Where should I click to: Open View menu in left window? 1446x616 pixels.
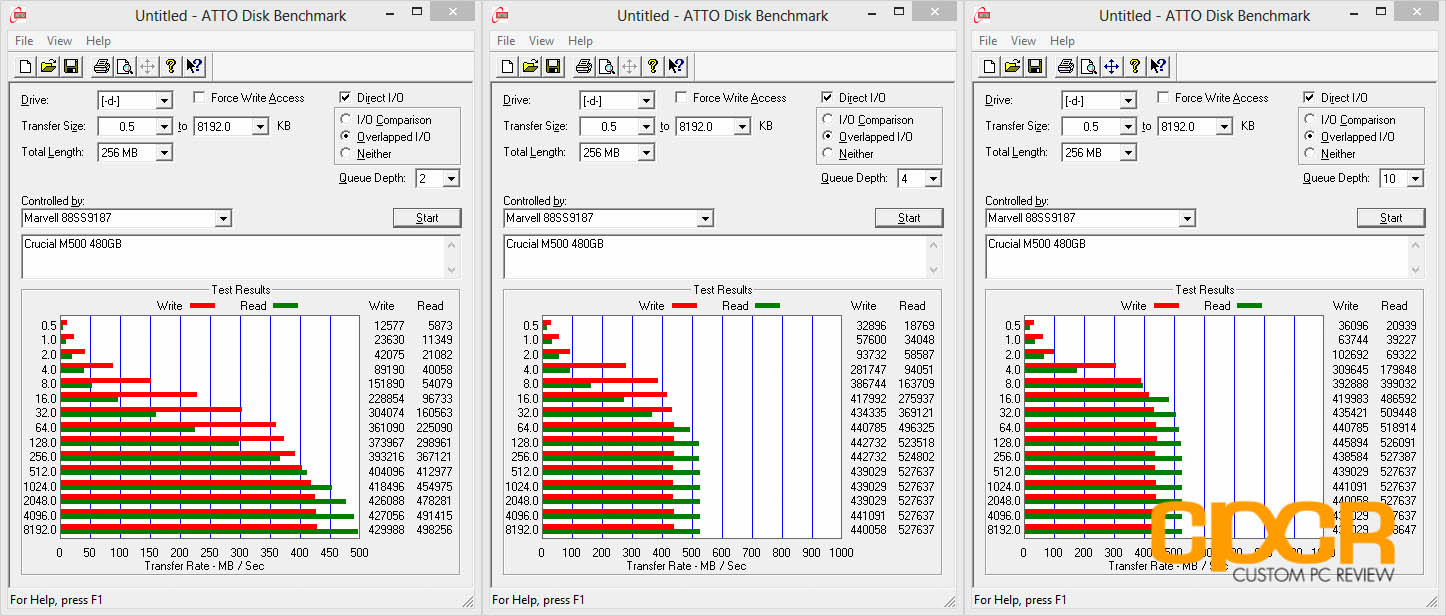[59, 41]
